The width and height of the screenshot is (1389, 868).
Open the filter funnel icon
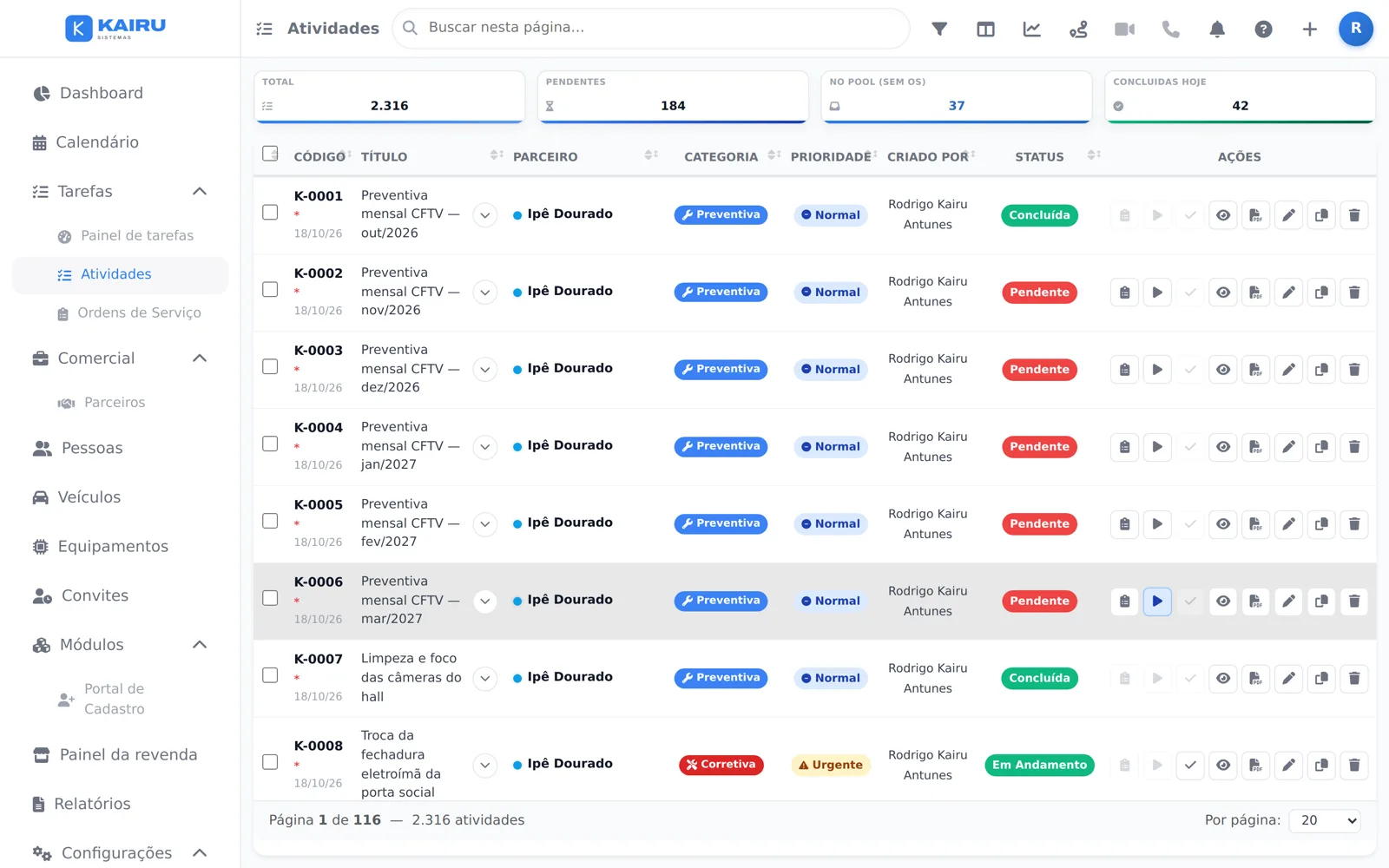click(939, 29)
